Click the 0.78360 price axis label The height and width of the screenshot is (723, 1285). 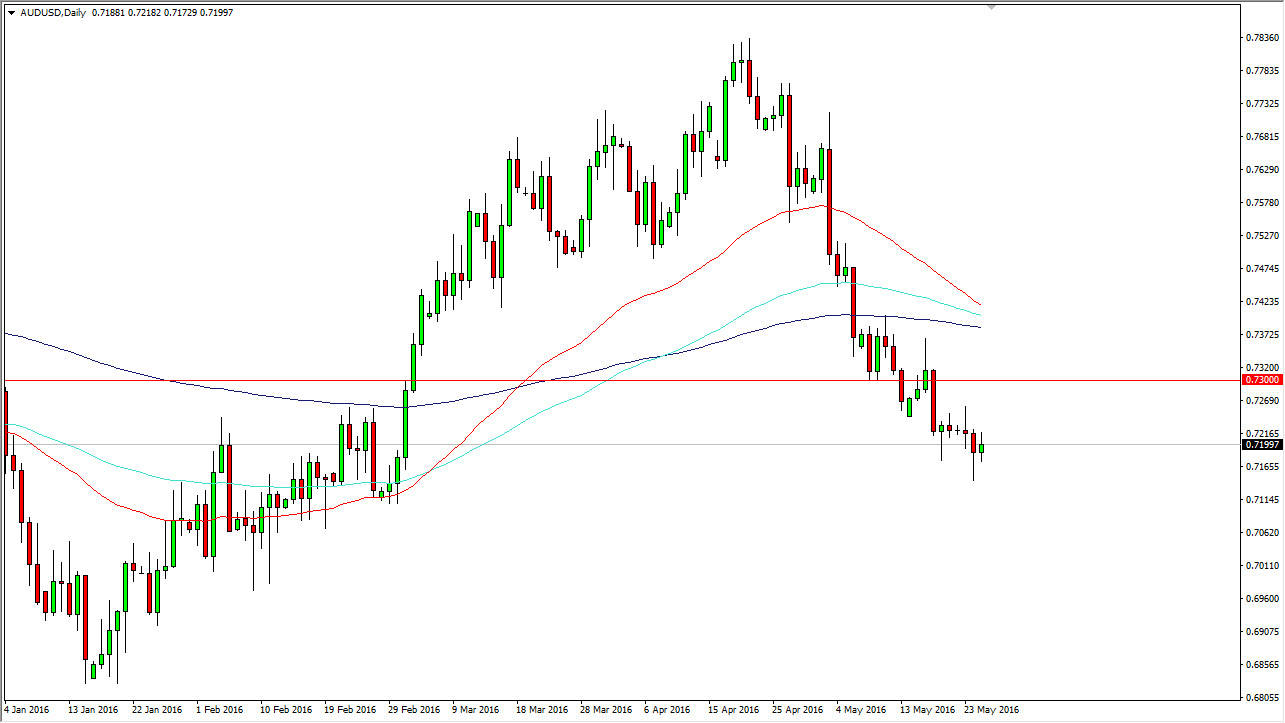tap(1261, 36)
